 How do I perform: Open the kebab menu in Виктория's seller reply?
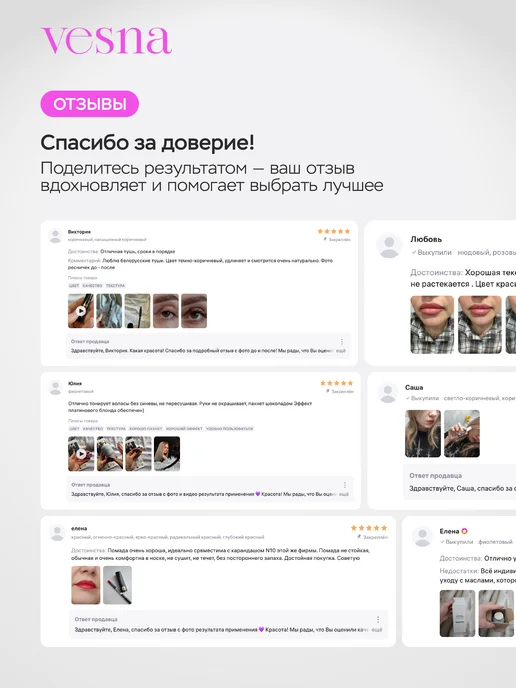(x=342, y=341)
